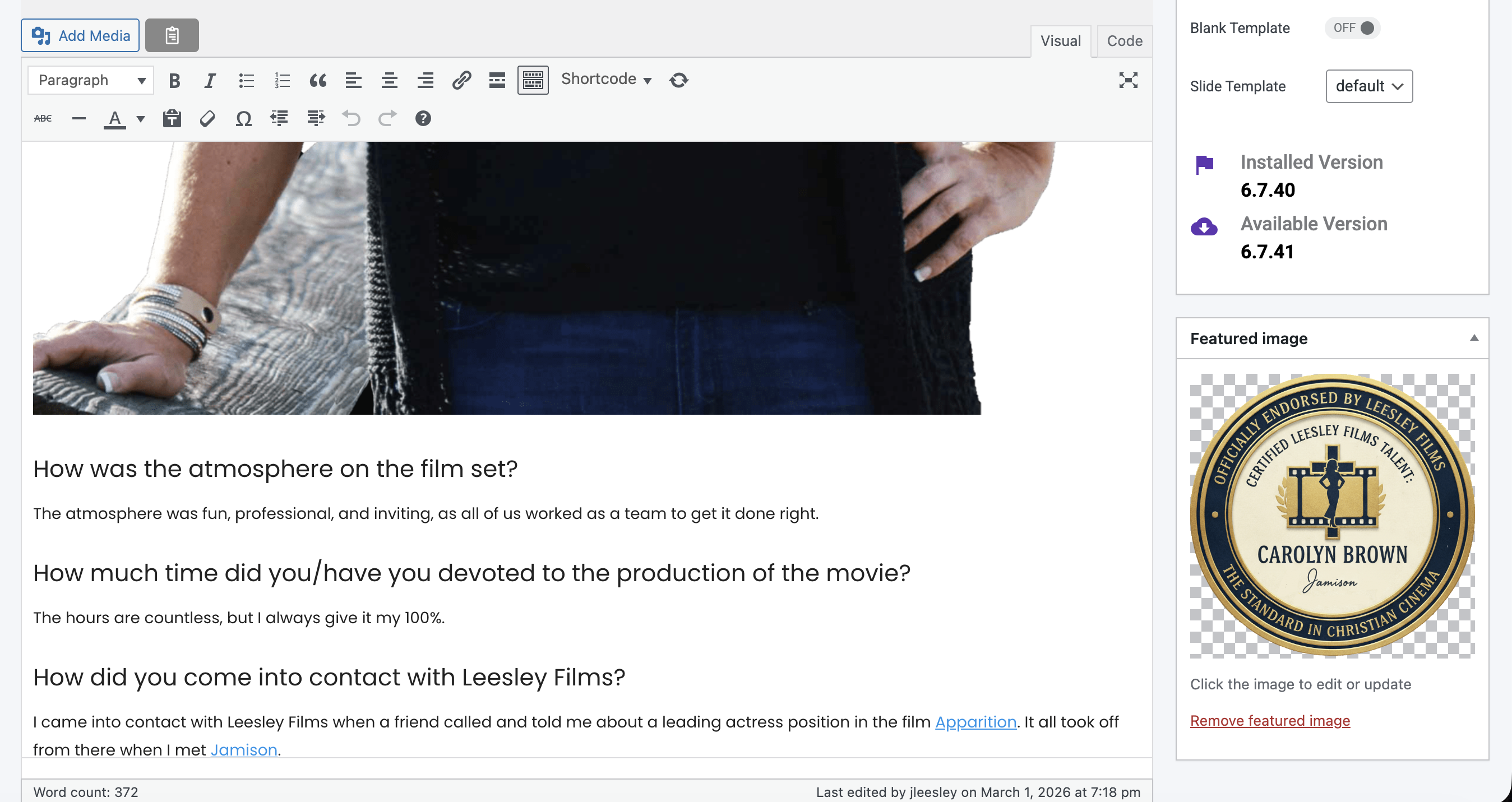The height and width of the screenshot is (802, 1512).
Task: Open the Slide Template default dropdown
Action: tap(1368, 86)
